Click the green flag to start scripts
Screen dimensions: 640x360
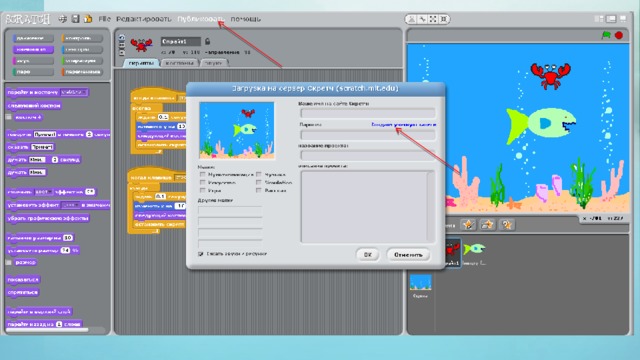(x=606, y=35)
